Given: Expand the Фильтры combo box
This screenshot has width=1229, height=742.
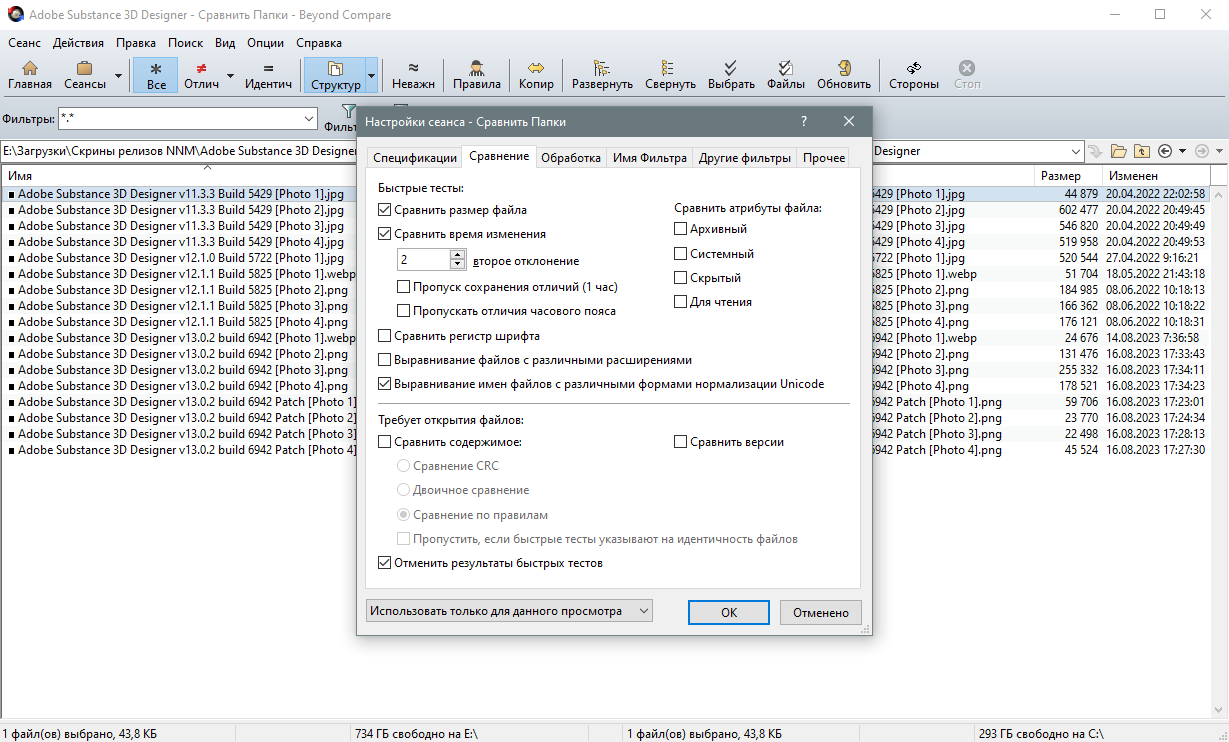Looking at the screenshot, I should 309,119.
